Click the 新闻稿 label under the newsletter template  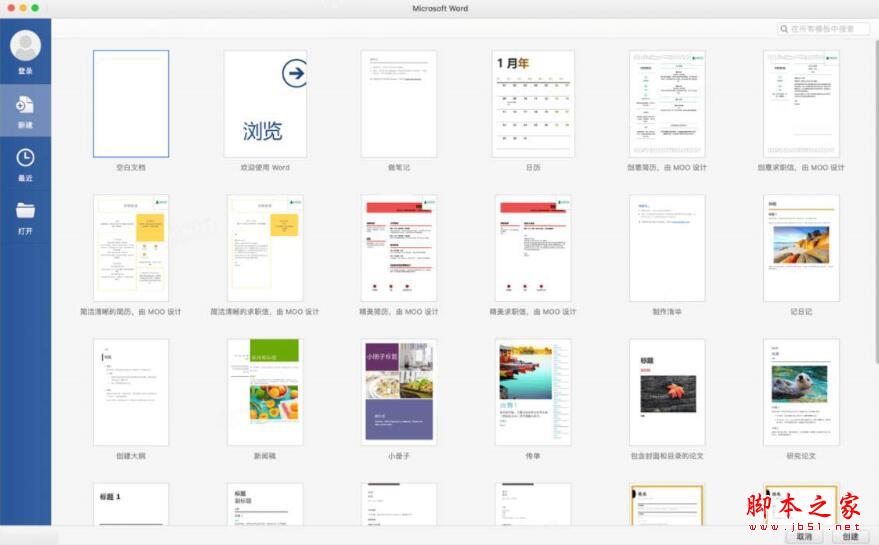point(265,456)
